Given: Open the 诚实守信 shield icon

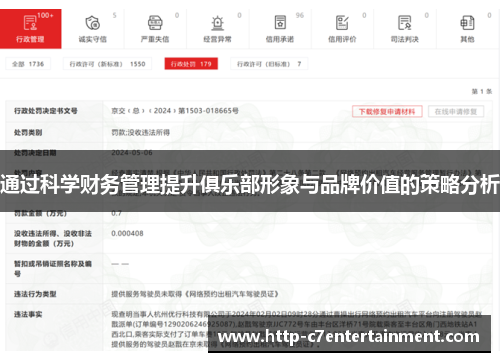Looking at the screenshot, I should coord(93,23).
